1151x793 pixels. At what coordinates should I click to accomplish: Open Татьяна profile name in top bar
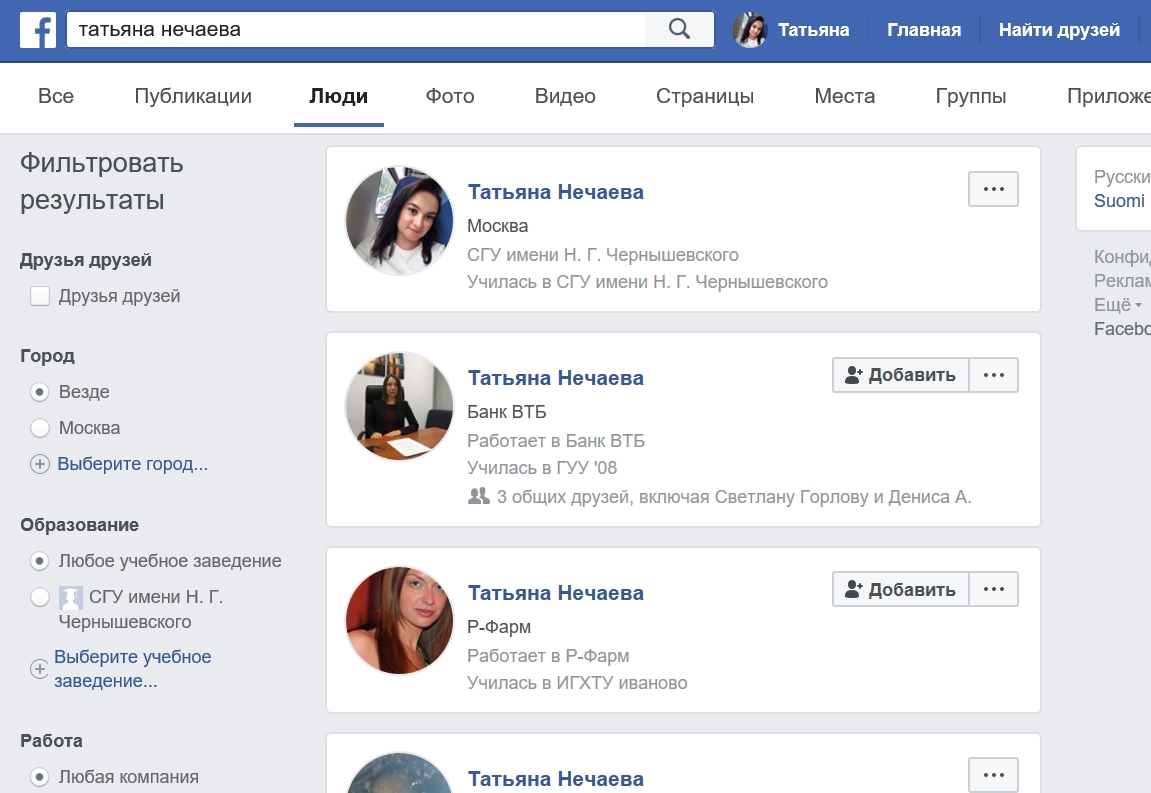click(813, 30)
